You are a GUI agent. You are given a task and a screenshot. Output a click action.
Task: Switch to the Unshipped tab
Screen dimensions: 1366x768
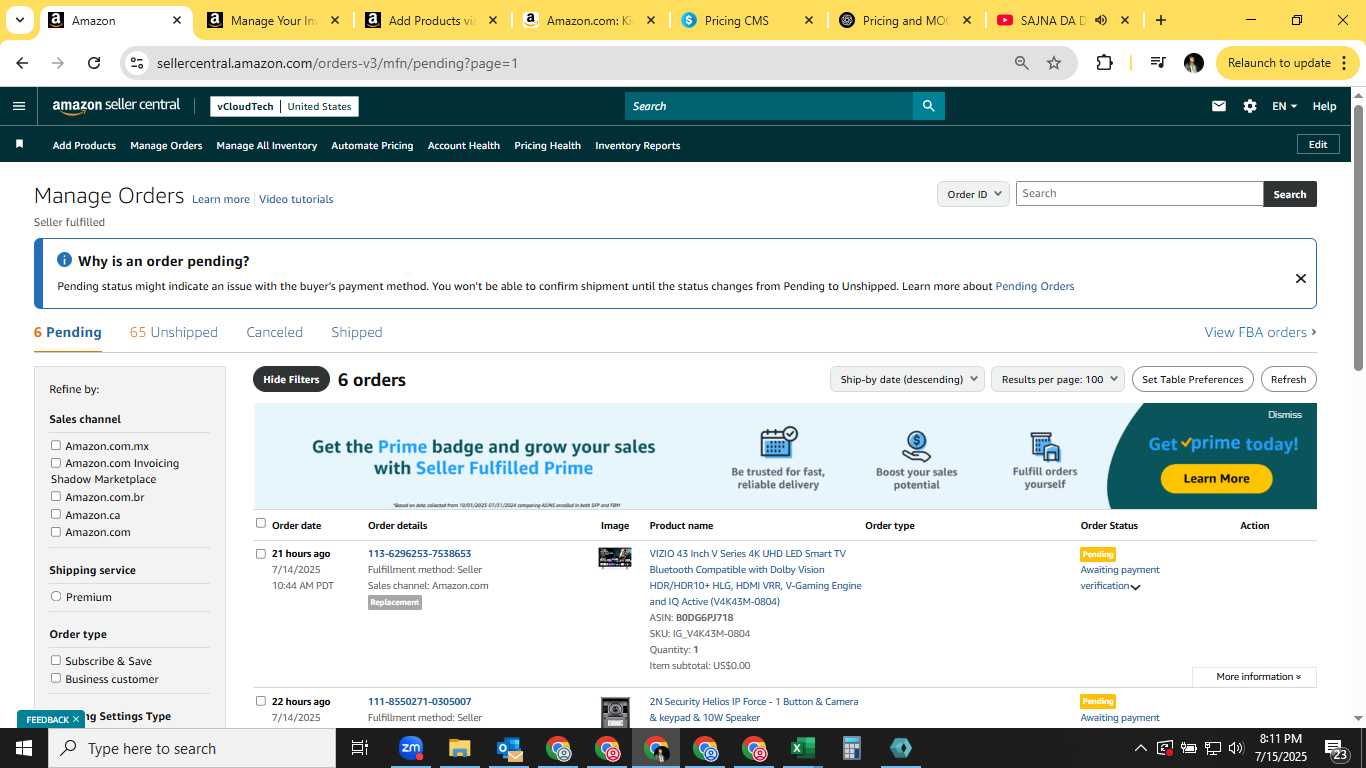[x=174, y=332]
